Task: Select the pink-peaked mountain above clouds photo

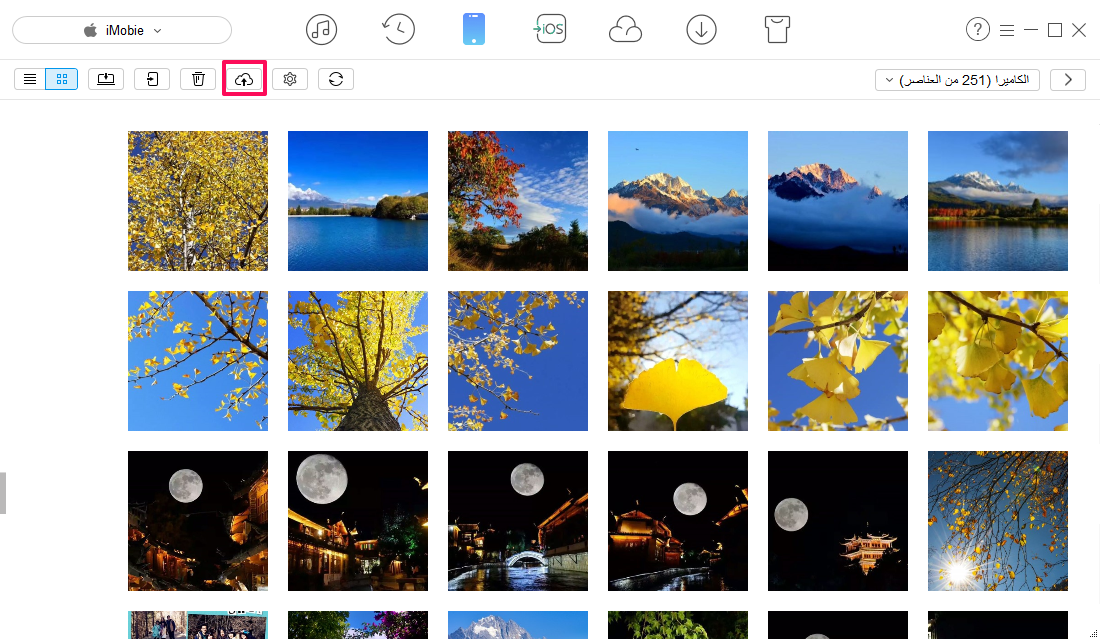Action: click(838, 201)
